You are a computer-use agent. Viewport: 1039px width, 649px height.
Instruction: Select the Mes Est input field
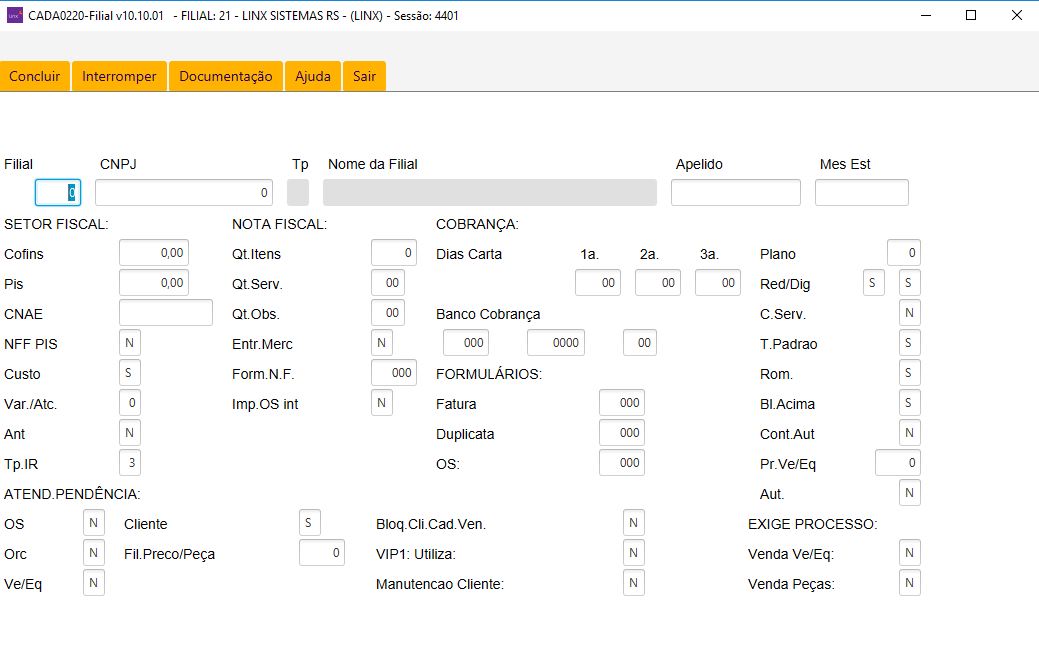[x=861, y=192]
